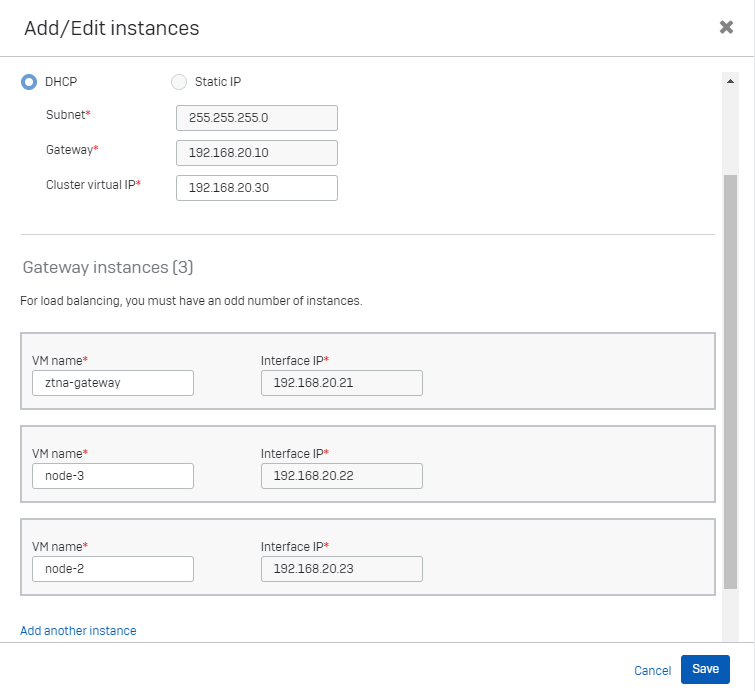Select the node-2 VM name field
This screenshot has height=691, width=755.
tap(112, 569)
